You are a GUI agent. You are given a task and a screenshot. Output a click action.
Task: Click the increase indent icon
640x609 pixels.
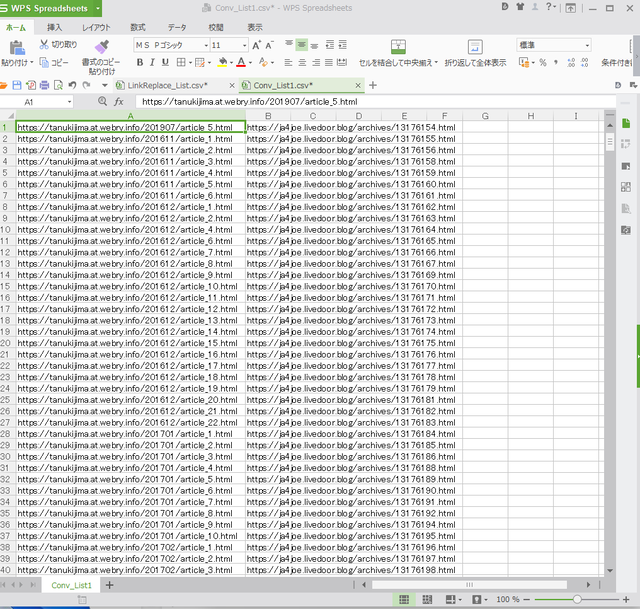pos(343,44)
